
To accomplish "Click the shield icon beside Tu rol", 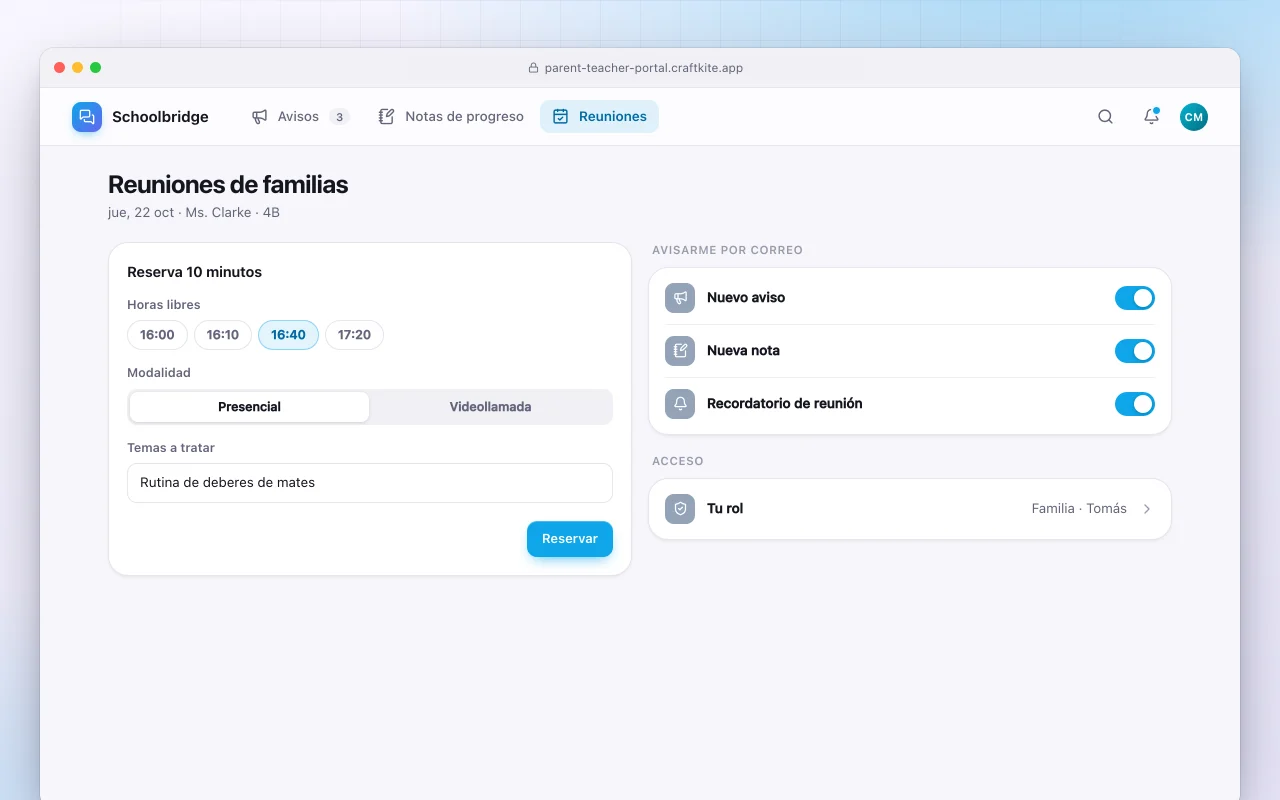I will pos(680,509).
